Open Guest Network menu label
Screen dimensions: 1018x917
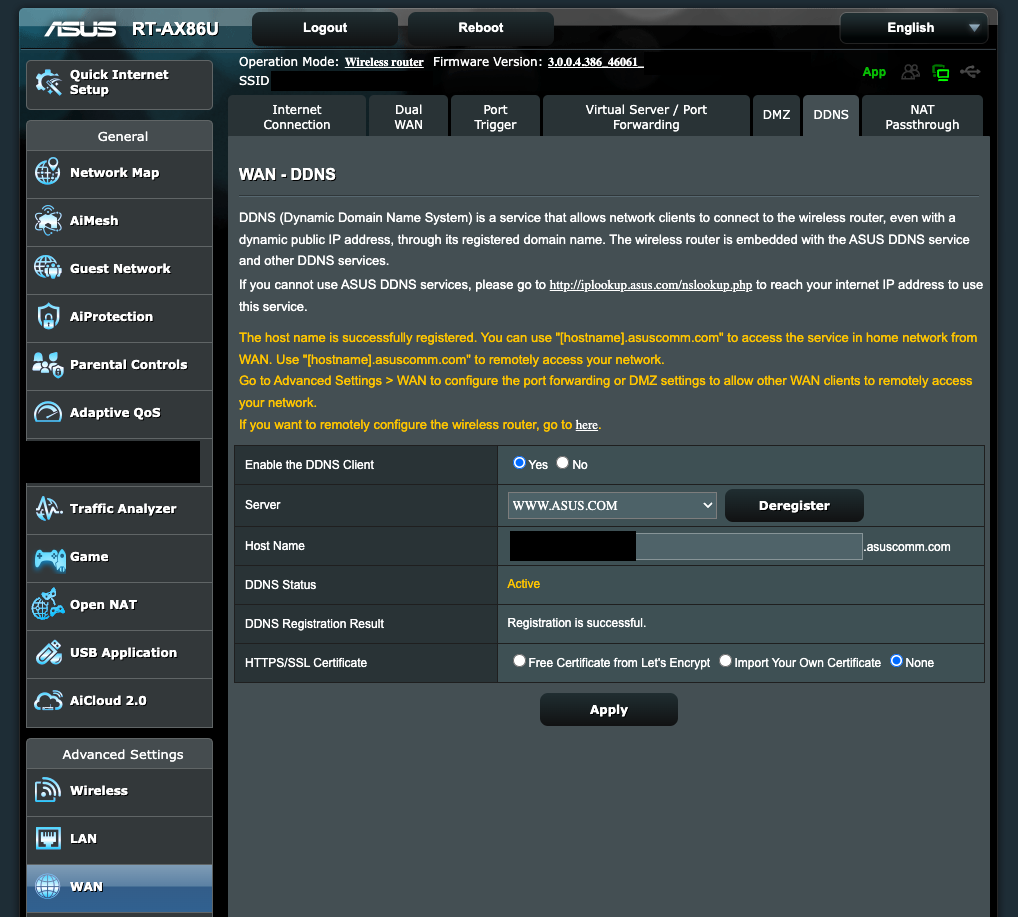[x=120, y=268]
